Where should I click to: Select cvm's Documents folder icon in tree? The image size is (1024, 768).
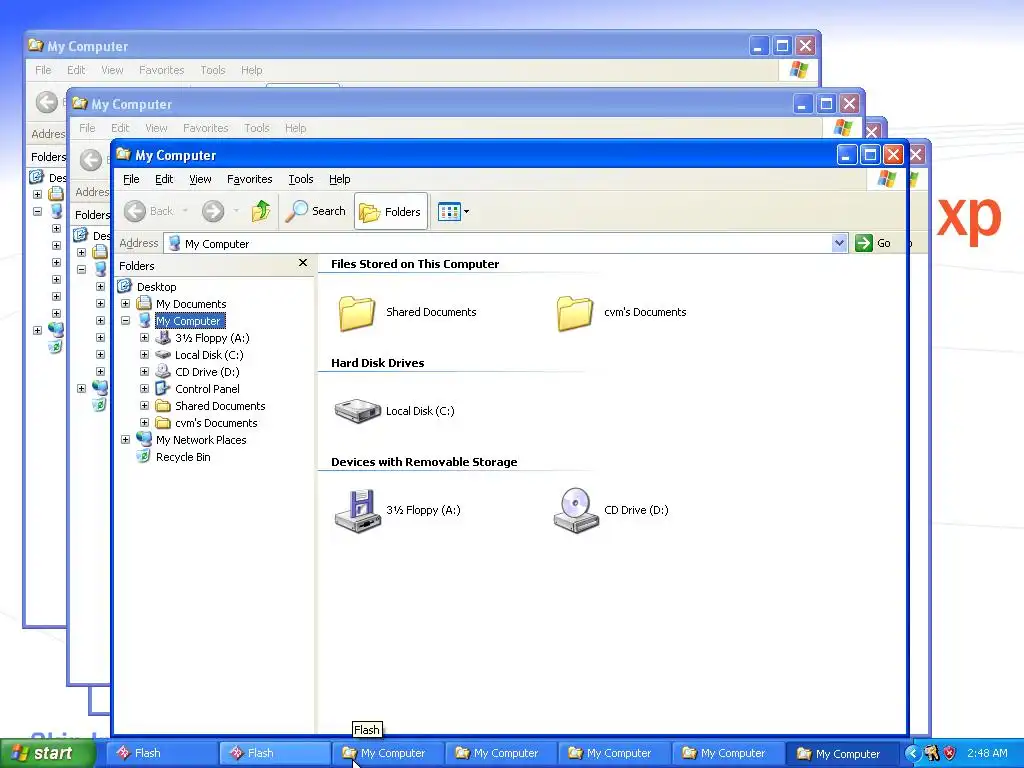coord(163,423)
